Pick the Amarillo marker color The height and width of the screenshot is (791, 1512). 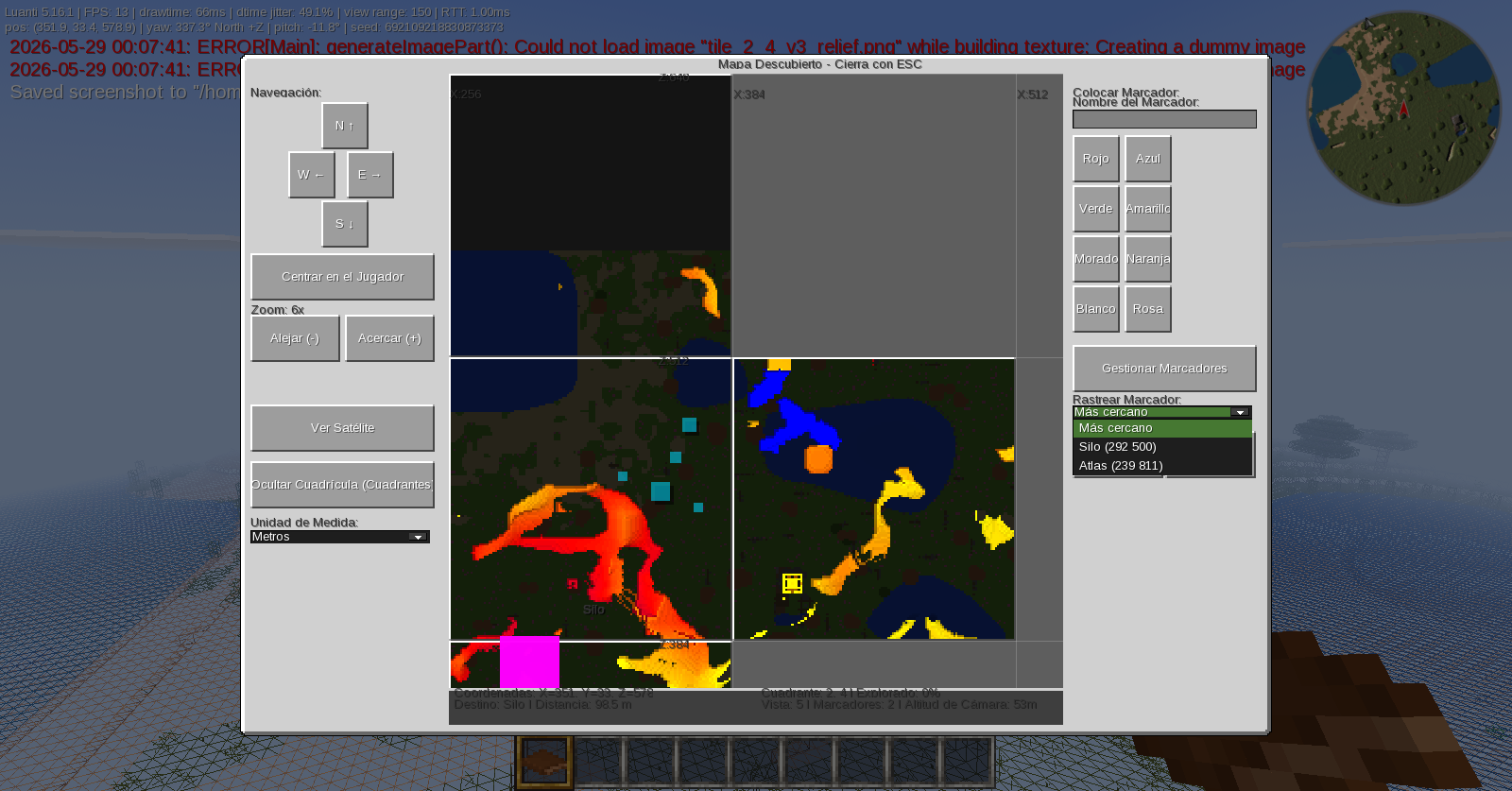coord(1148,209)
